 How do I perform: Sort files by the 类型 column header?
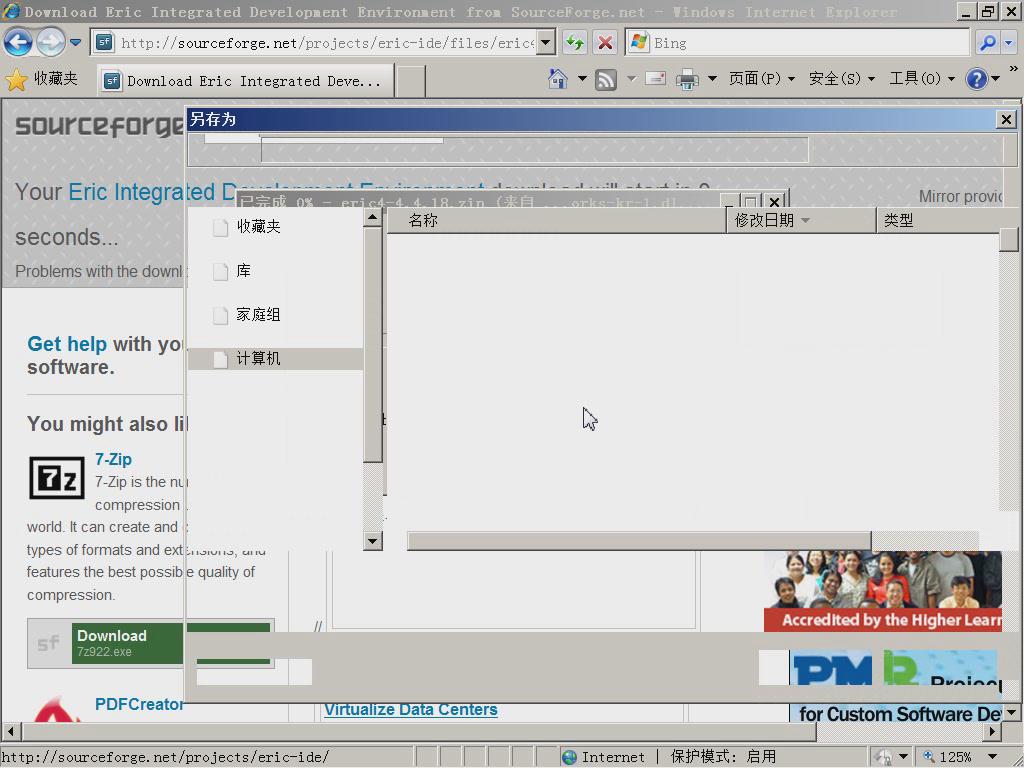939,221
